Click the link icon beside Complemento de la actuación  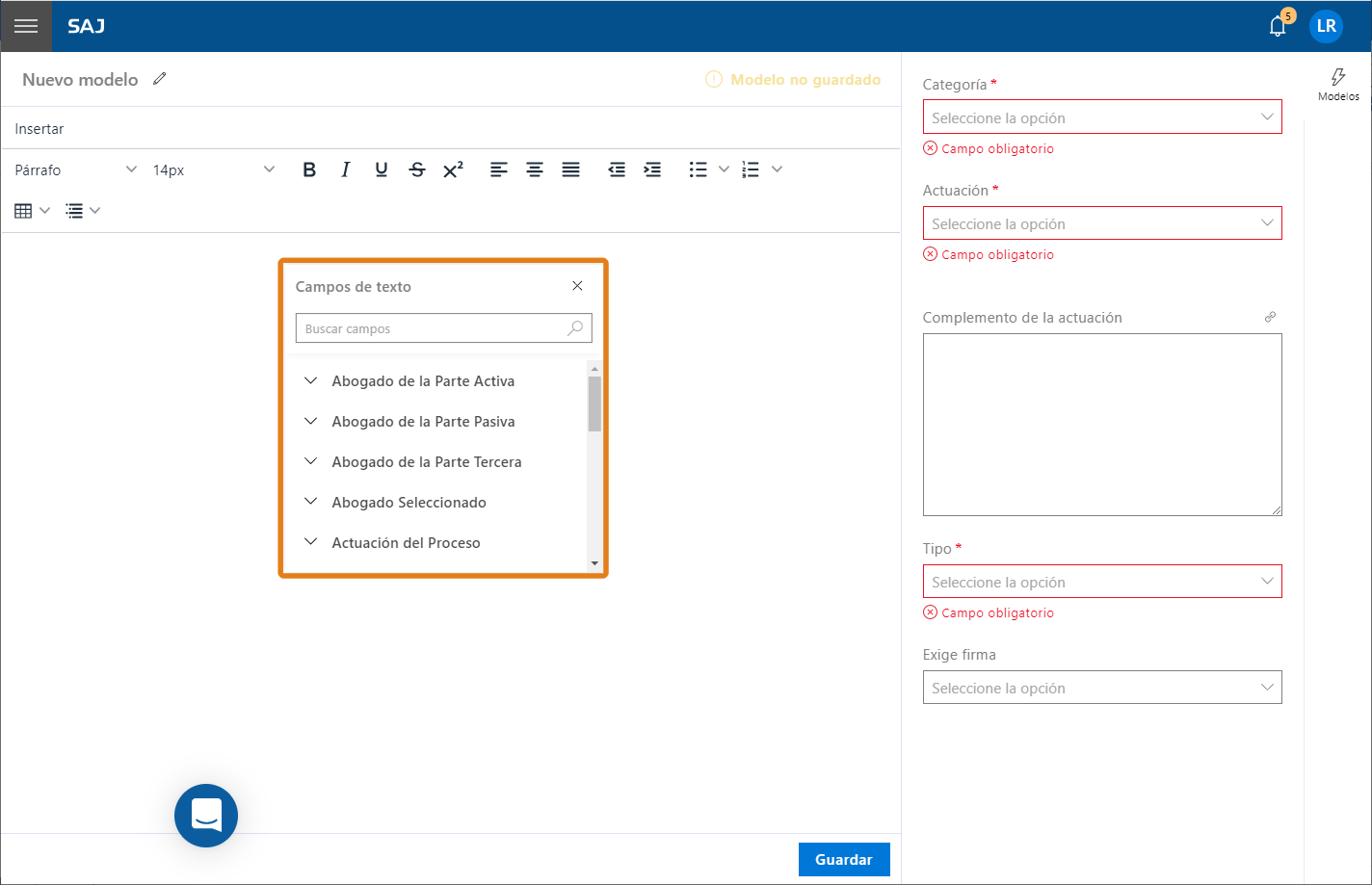click(x=1271, y=317)
